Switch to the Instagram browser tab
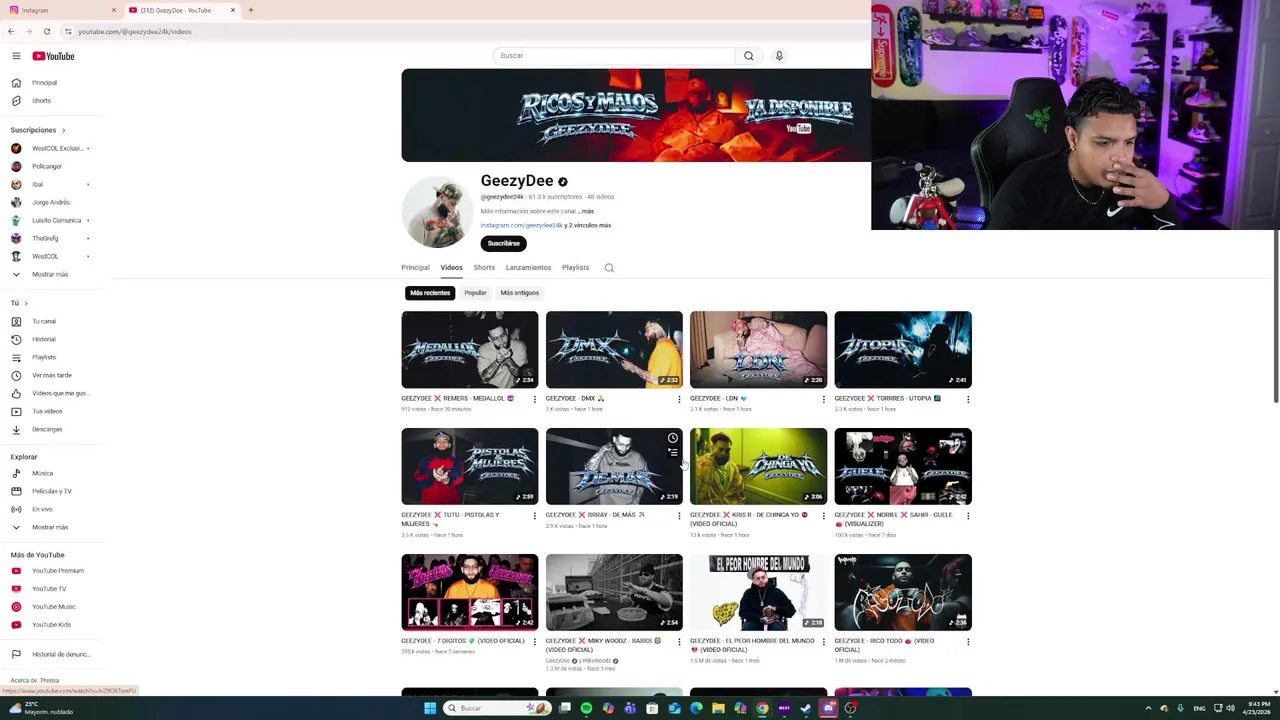 [x=60, y=10]
